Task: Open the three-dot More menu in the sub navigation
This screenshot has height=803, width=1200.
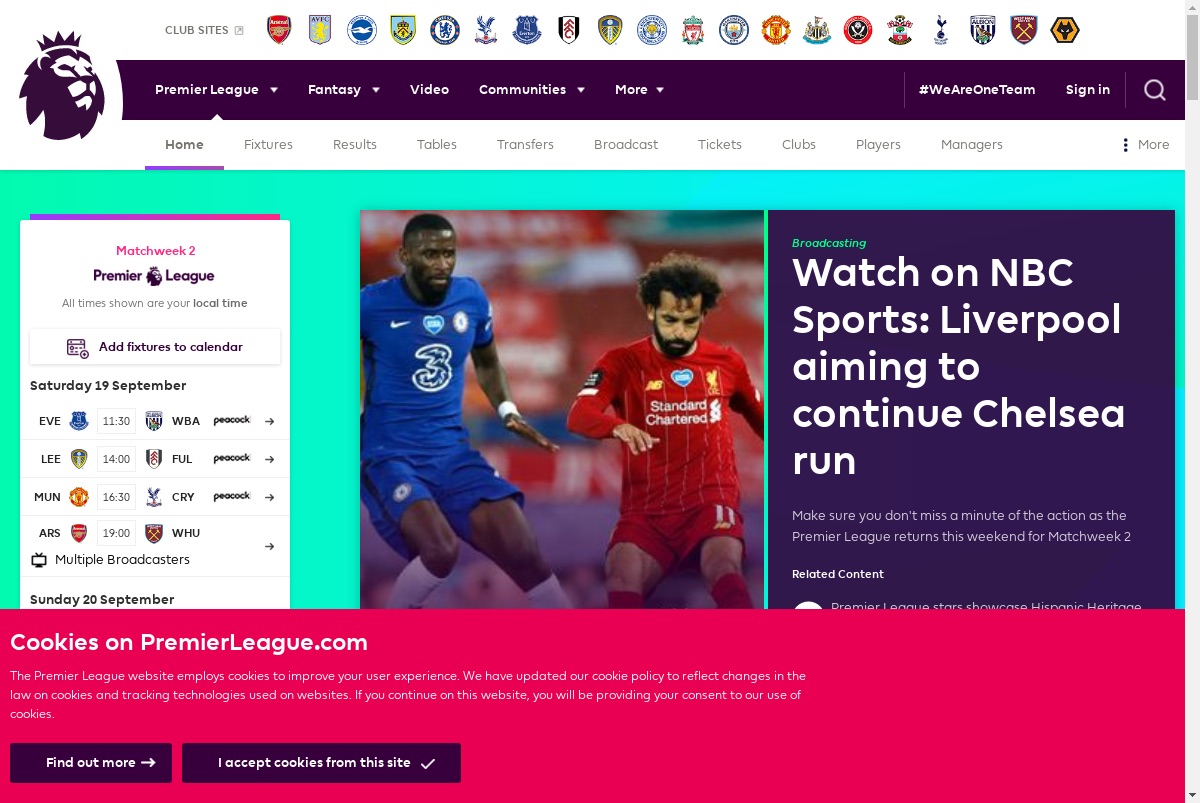Action: coord(1146,145)
